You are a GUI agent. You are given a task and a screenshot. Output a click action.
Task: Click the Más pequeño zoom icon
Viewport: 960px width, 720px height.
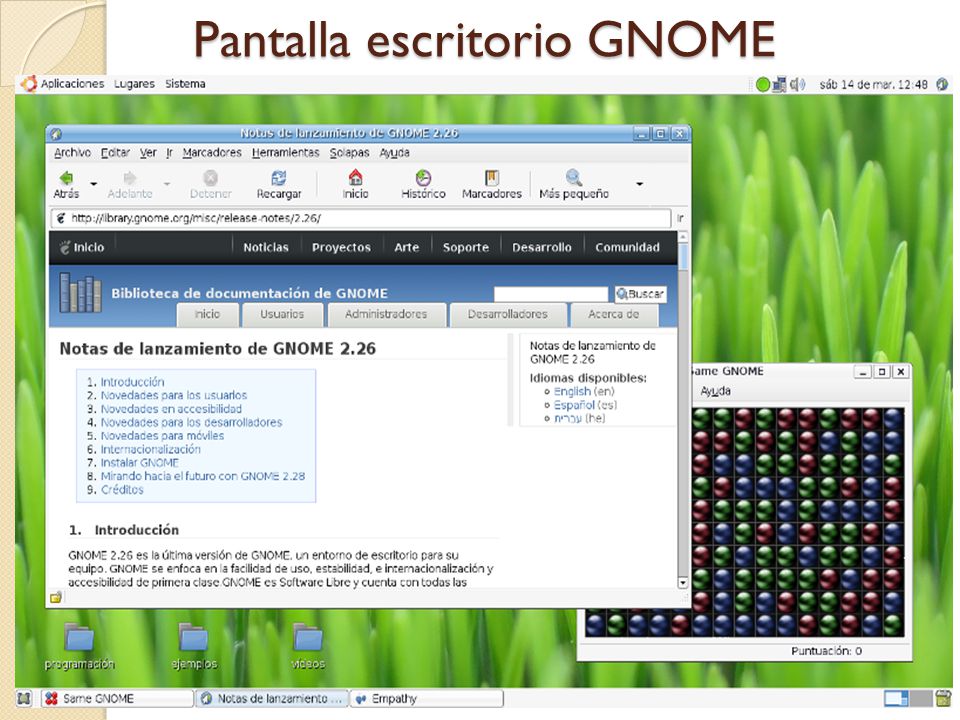click(x=574, y=178)
